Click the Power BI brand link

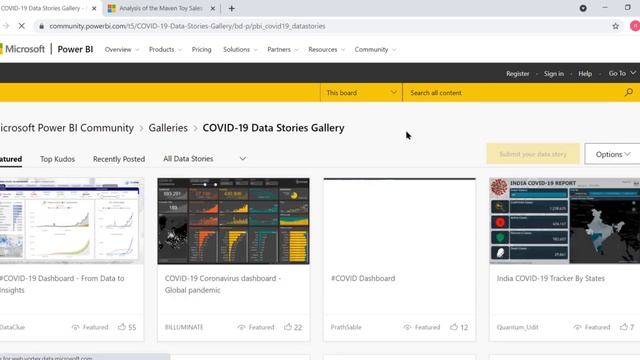(75, 49)
